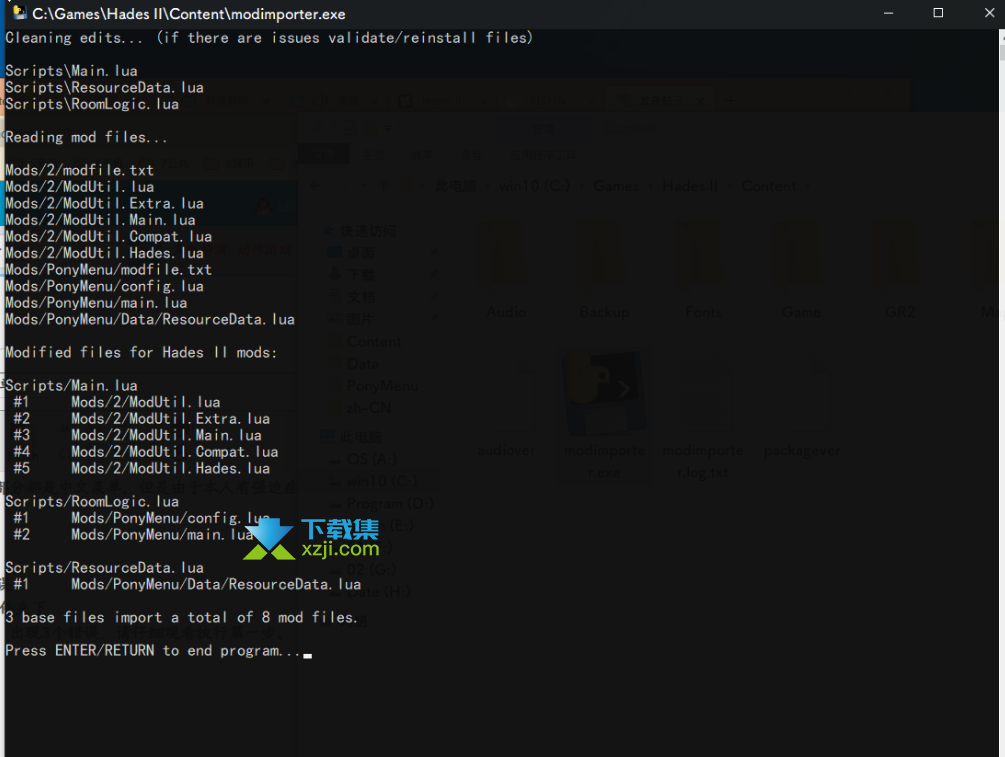Click the Content breadcrumb in address bar
This screenshot has width=1005, height=757.
[x=768, y=186]
